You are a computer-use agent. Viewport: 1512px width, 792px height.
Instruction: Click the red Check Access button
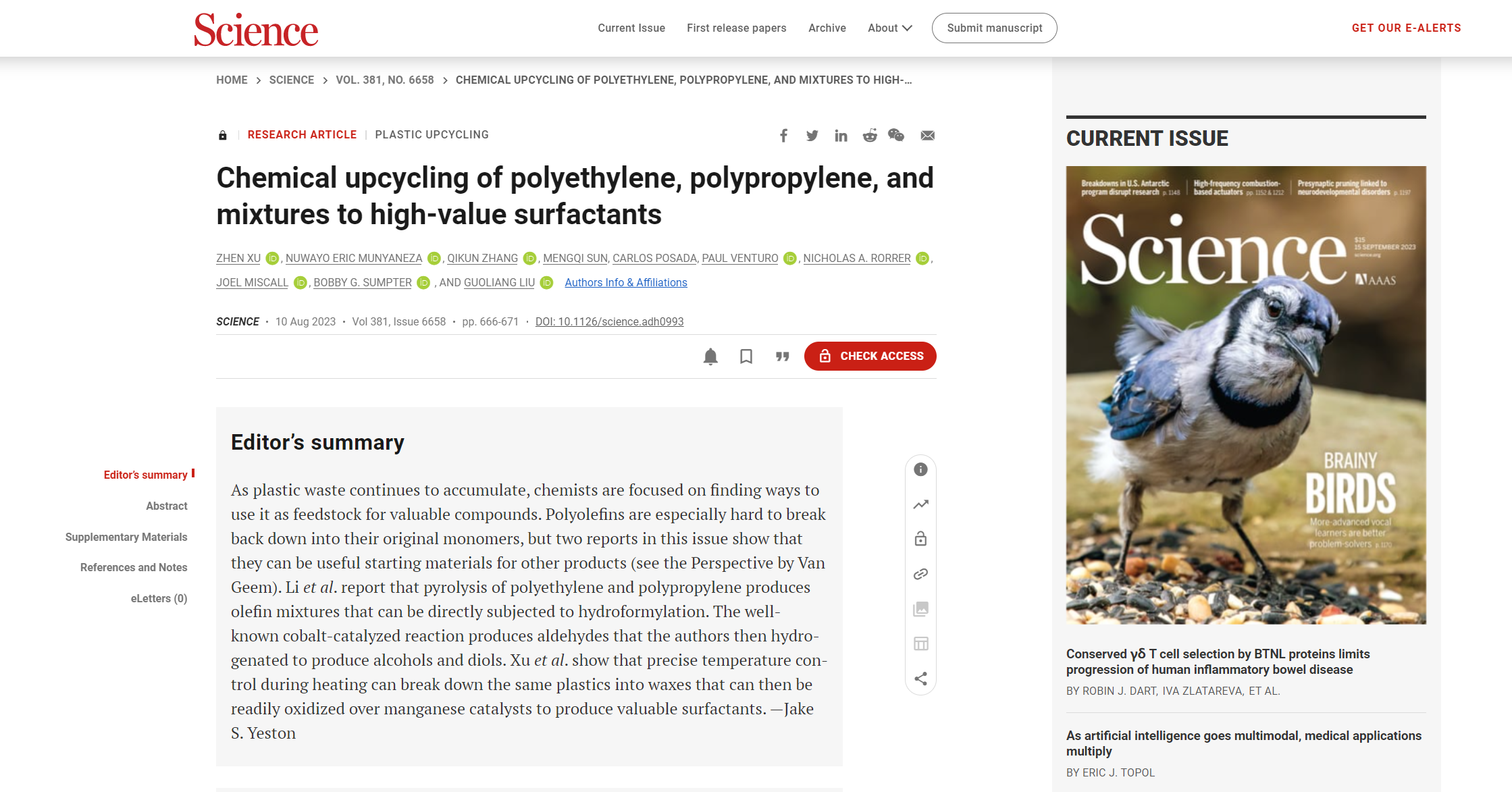pos(870,356)
